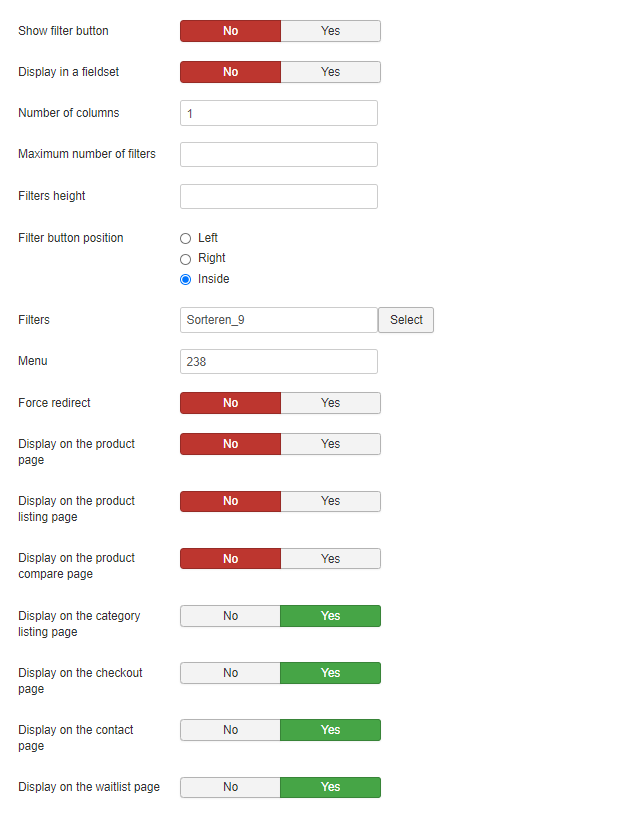Select Left filter button position
Image resolution: width=628 pixels, height=818 pixels.
click(185, 238)
